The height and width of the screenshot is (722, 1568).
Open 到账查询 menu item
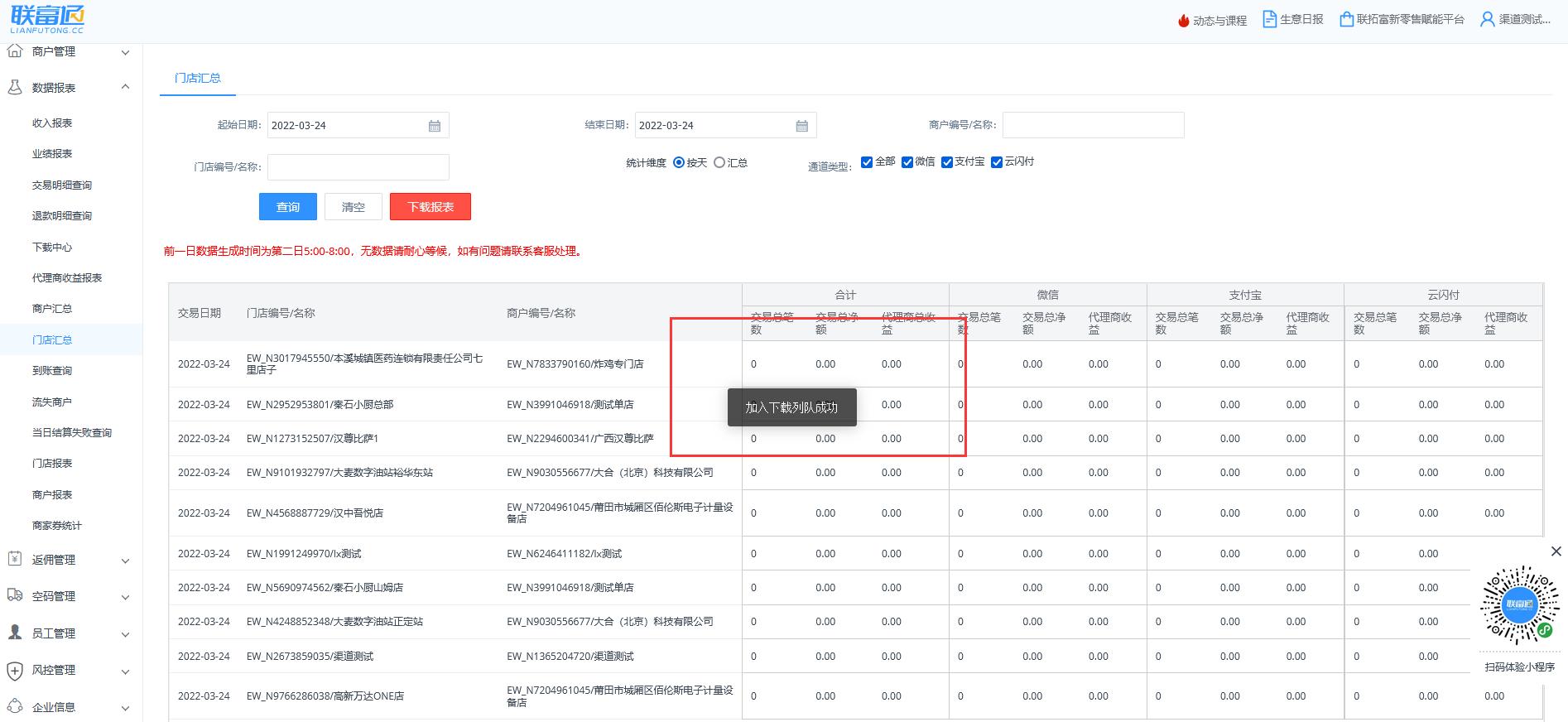click(x=52, y=370)
